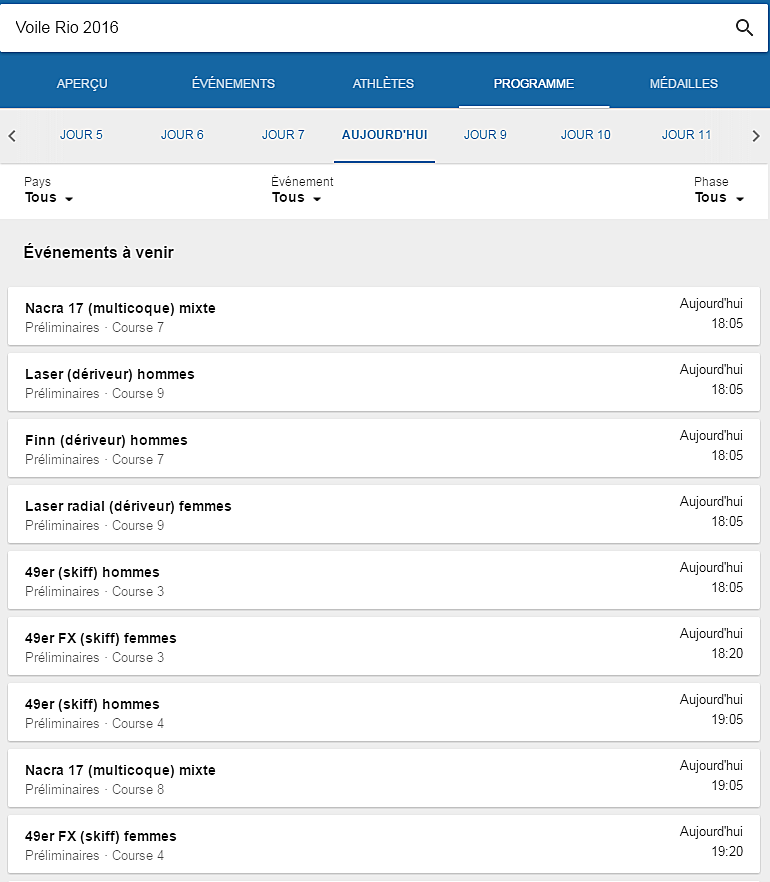This screenshot has width=770, height=882.
Task: Open the Athlètes tab
Action: tap(383, 83)
